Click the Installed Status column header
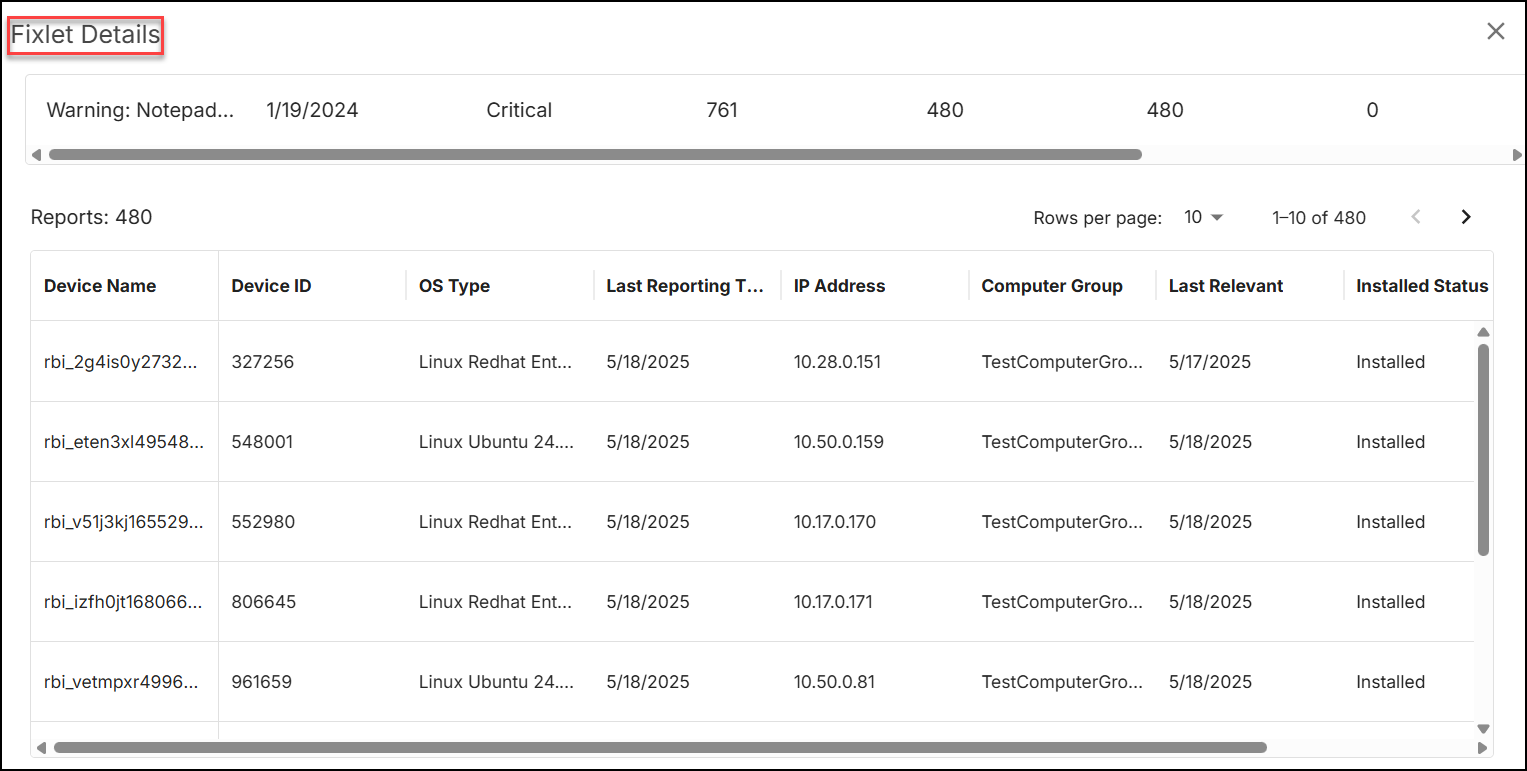Viewport: 1527px width, 771px height. (1421, 286)
